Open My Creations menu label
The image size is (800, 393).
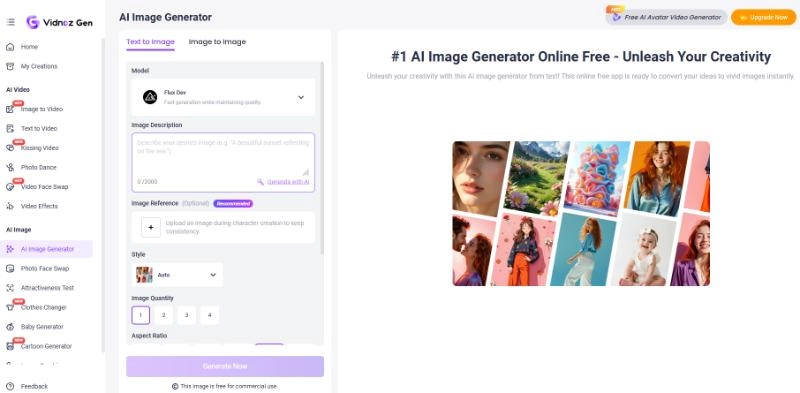[39, 66]
